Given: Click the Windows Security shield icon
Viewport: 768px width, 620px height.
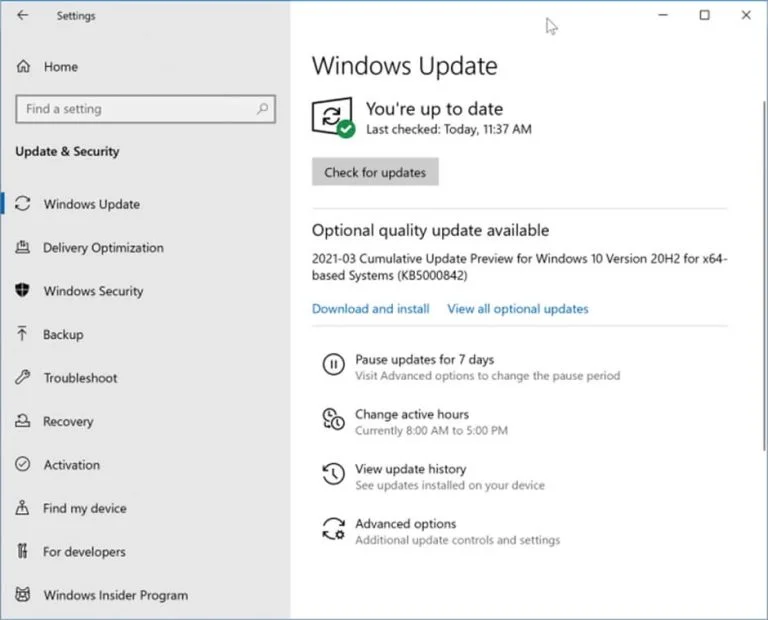Looking at the screenshot, I should [23, 291].
